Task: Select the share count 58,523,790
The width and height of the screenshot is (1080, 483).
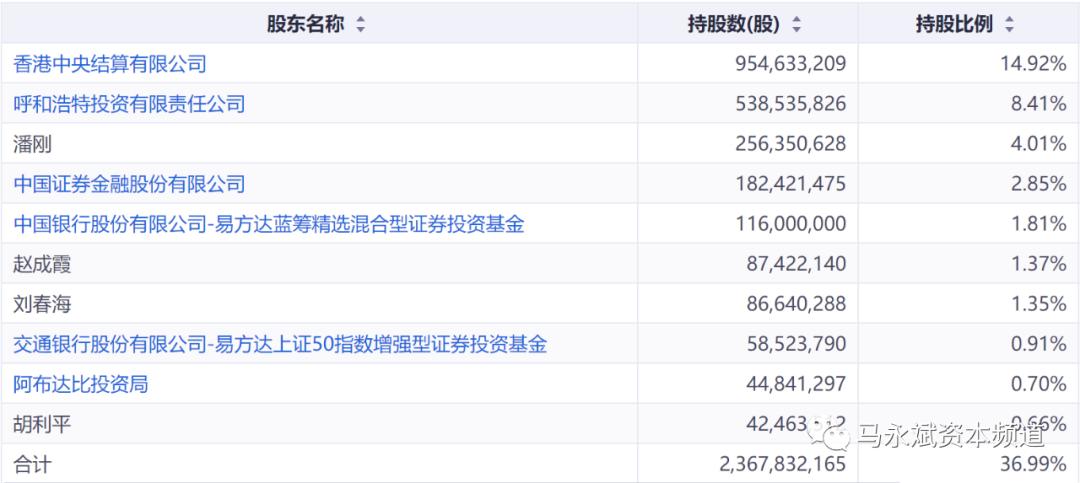Action: point(796,344)
